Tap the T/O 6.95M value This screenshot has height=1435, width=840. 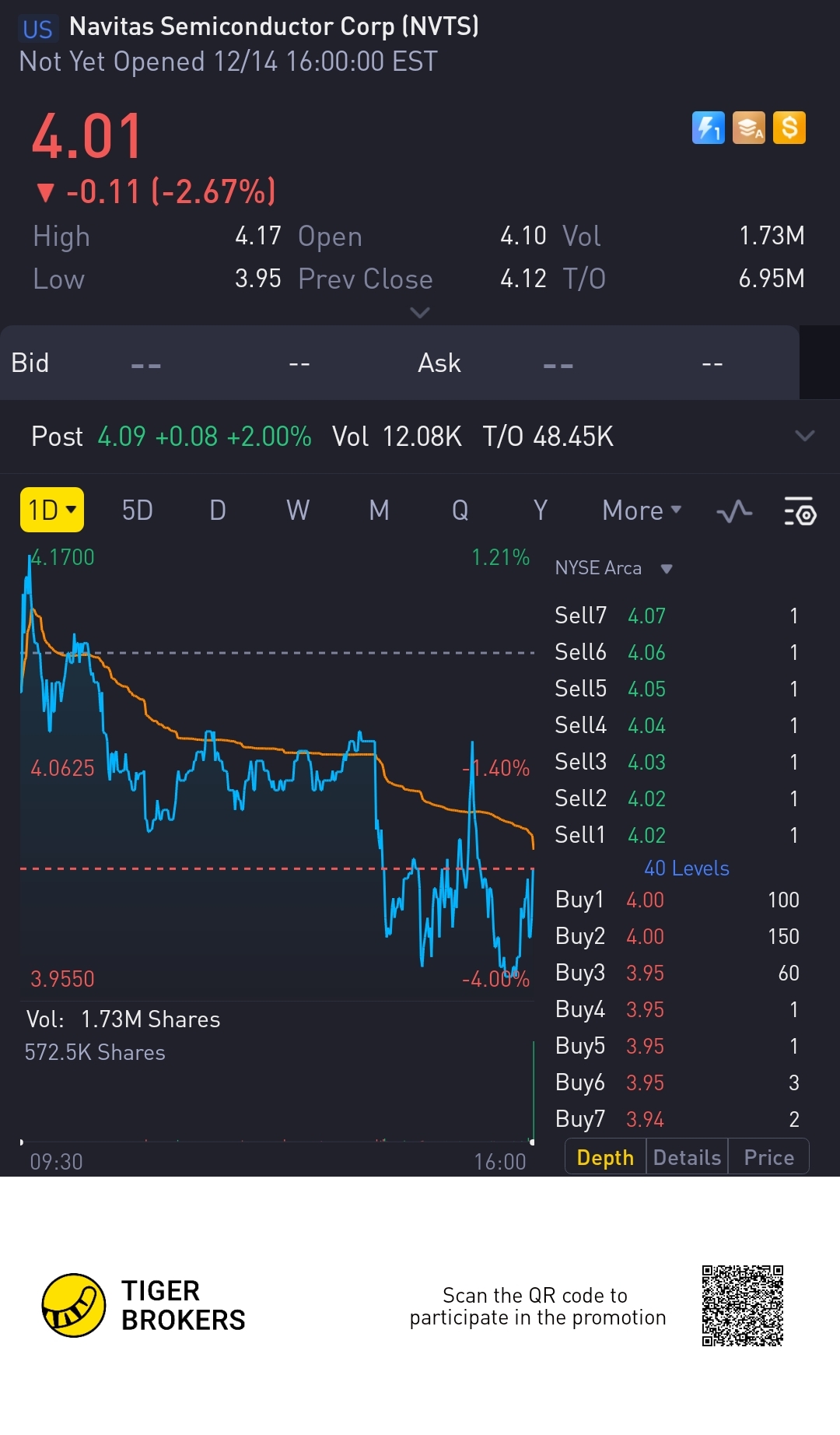pos(772,279)
